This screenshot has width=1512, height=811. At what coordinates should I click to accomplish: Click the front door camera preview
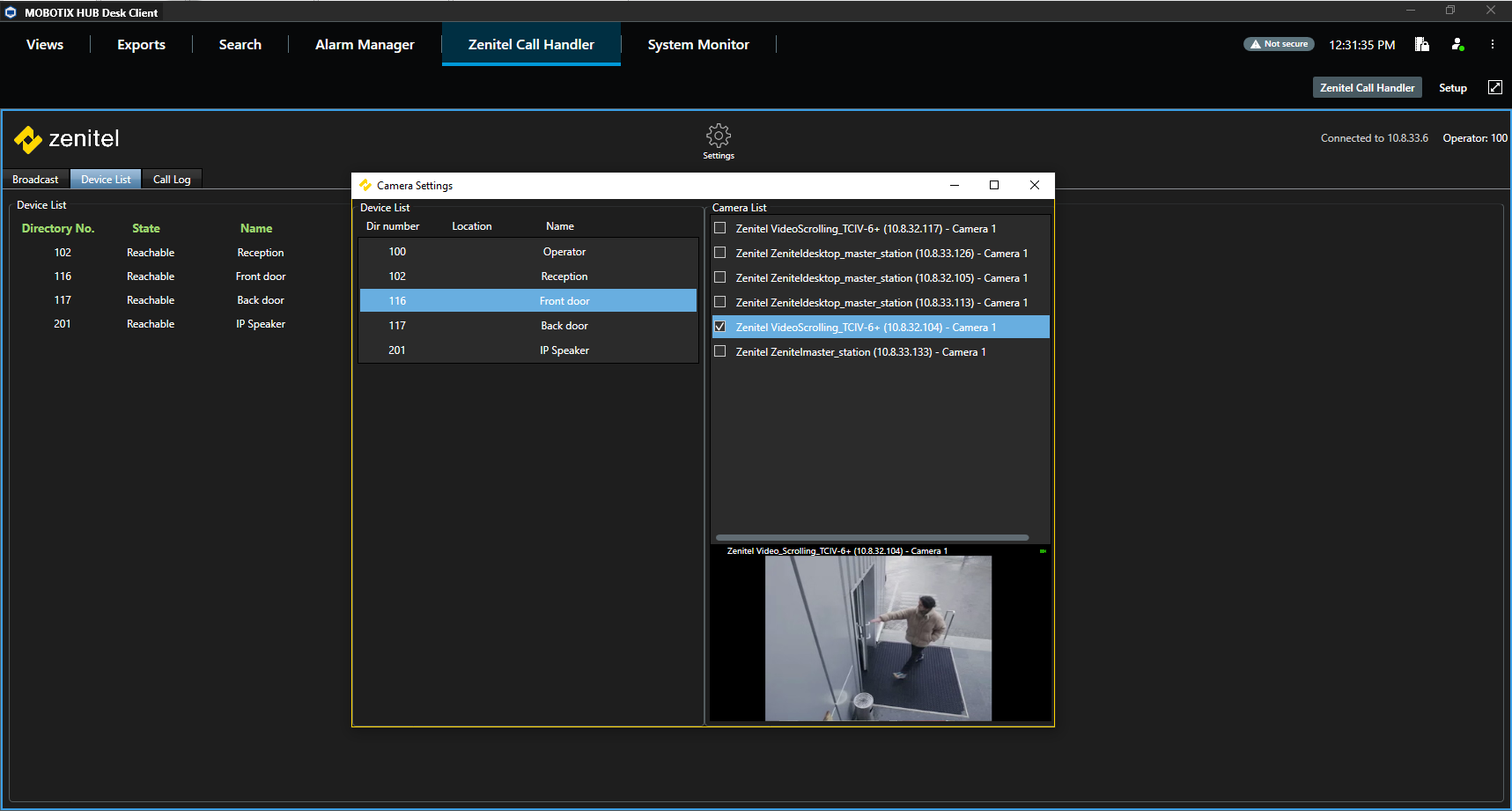878,638
